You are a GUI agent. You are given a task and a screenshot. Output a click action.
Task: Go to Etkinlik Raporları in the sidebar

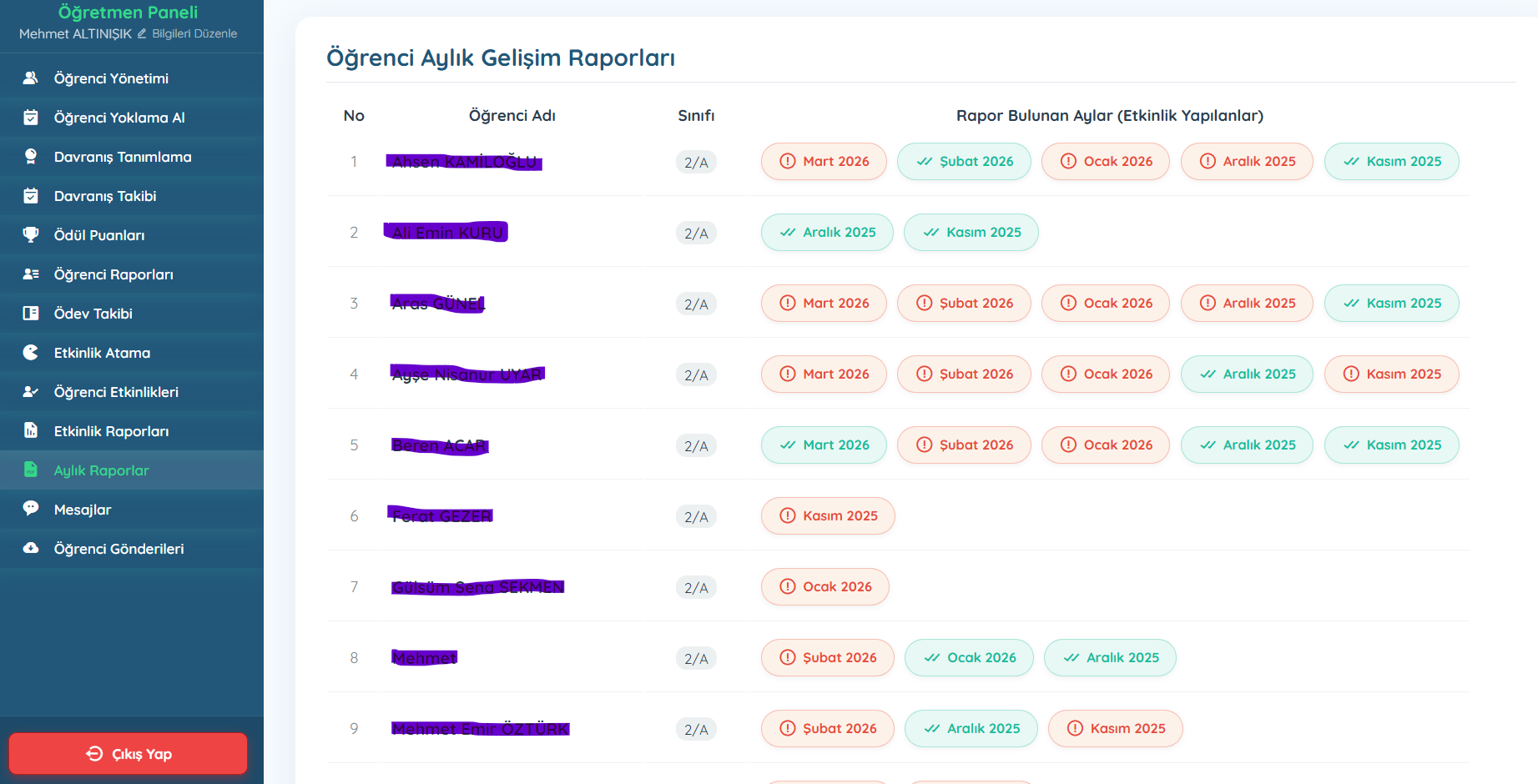tap(111, 431)
